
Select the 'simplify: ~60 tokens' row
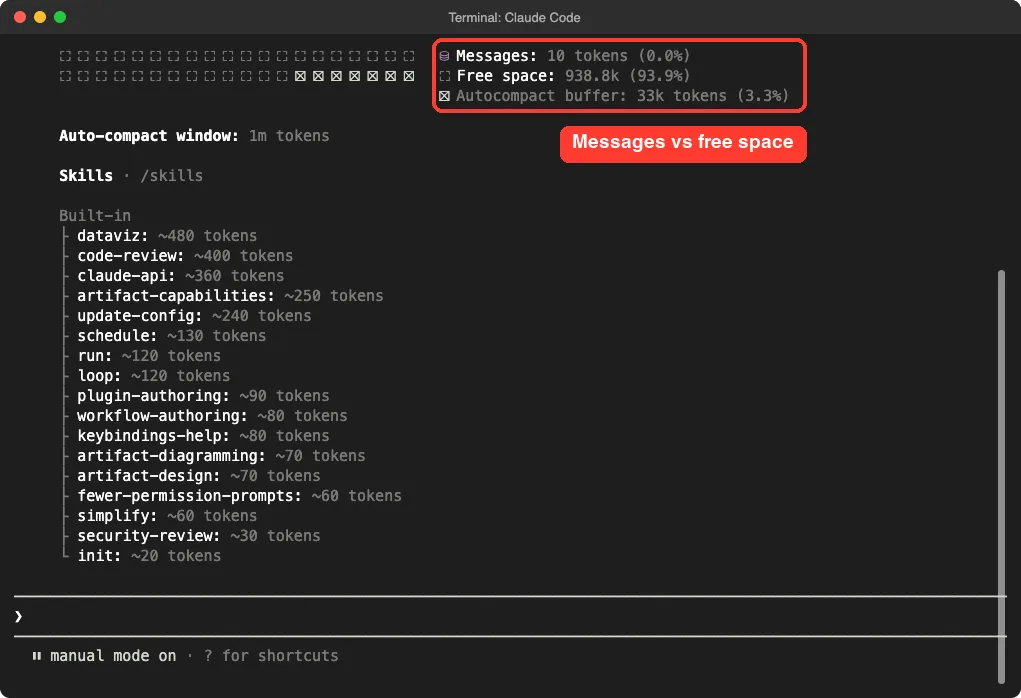[167, 516]
